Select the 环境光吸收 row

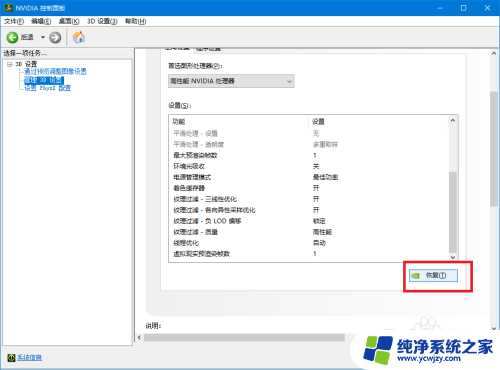pos(309,166)
